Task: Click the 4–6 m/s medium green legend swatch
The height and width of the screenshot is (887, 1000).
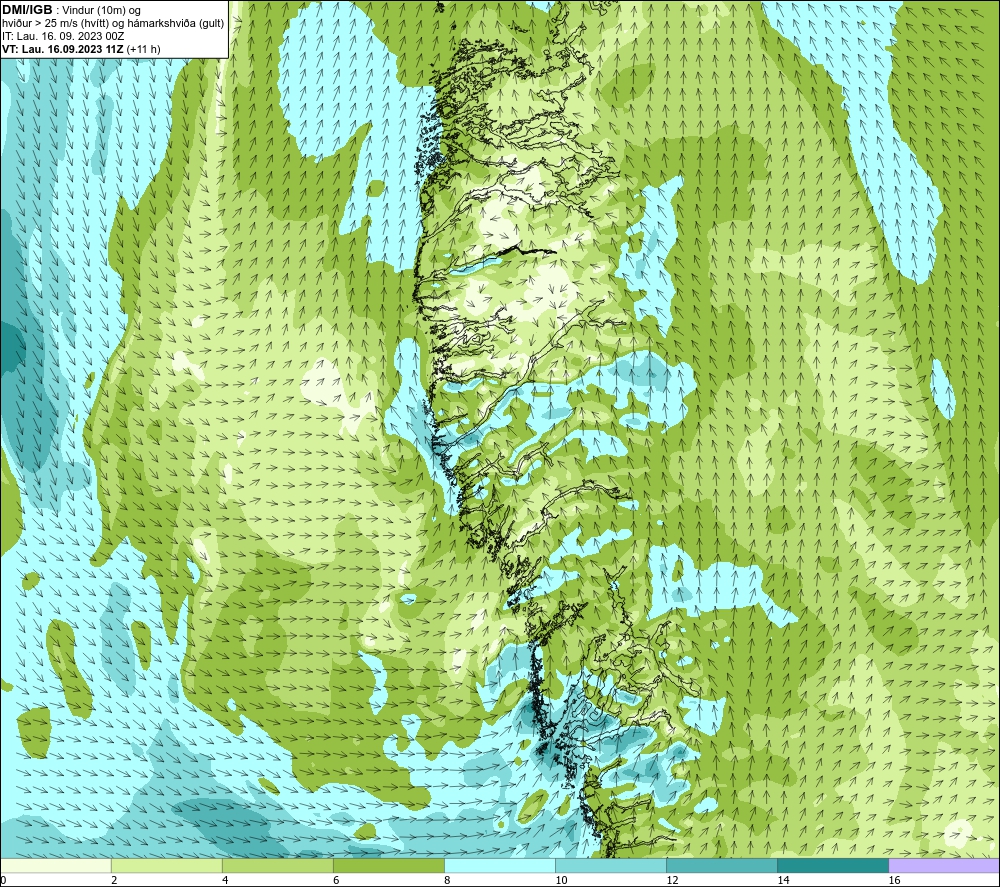Action: [x=278, y=866]
